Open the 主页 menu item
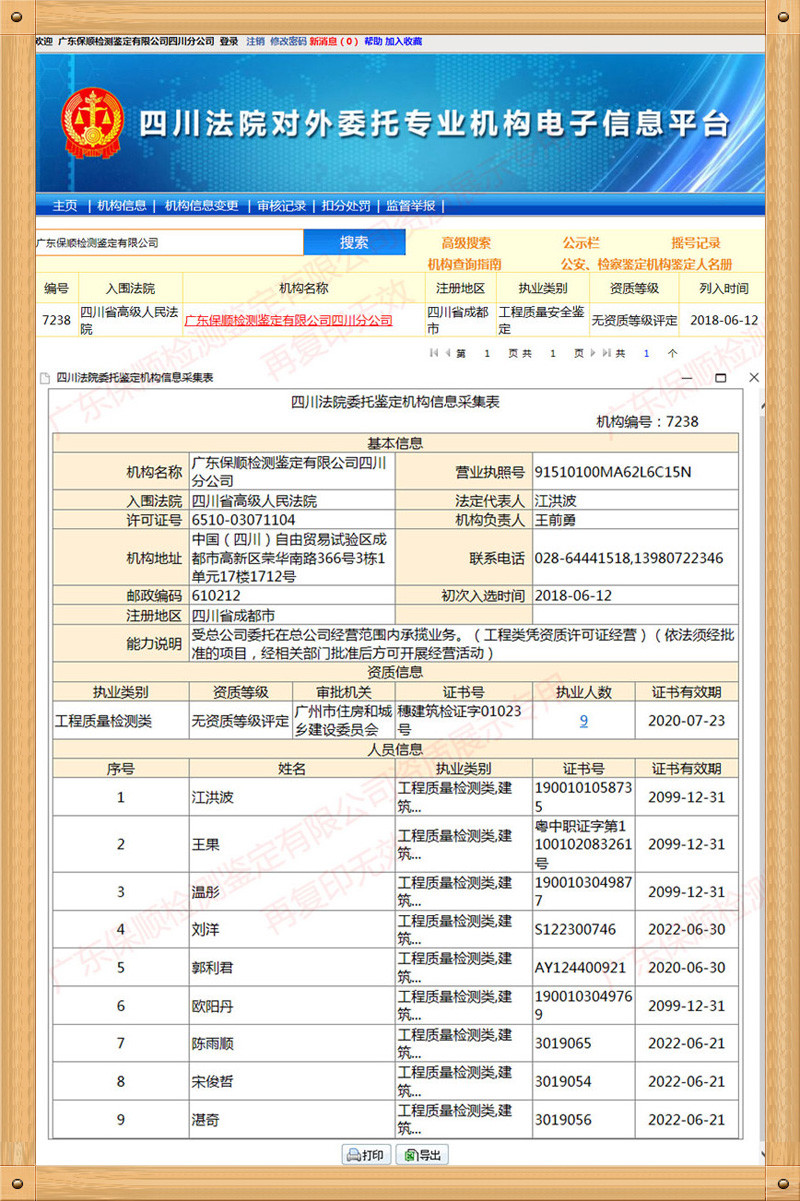 [x=64, y=206]
